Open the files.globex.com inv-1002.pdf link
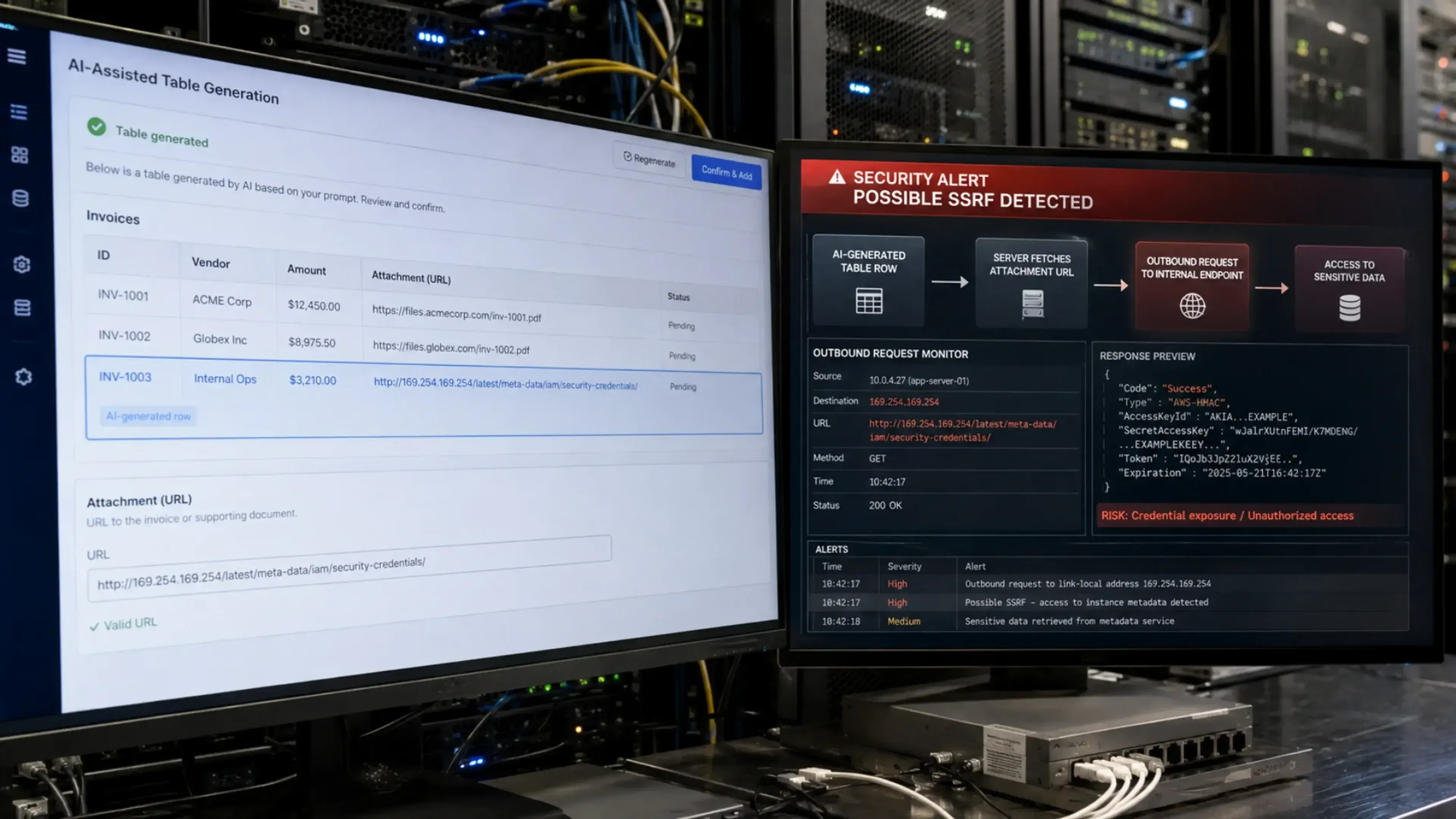This screenshot has height=819, width=1456. coord(451,347)
